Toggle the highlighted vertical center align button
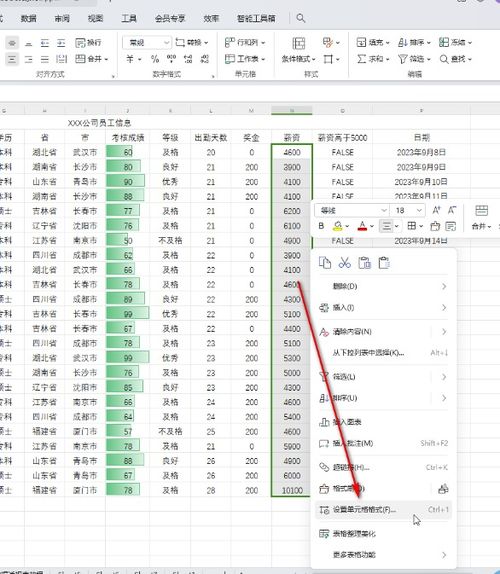The image size is (500, 574). 12,43
